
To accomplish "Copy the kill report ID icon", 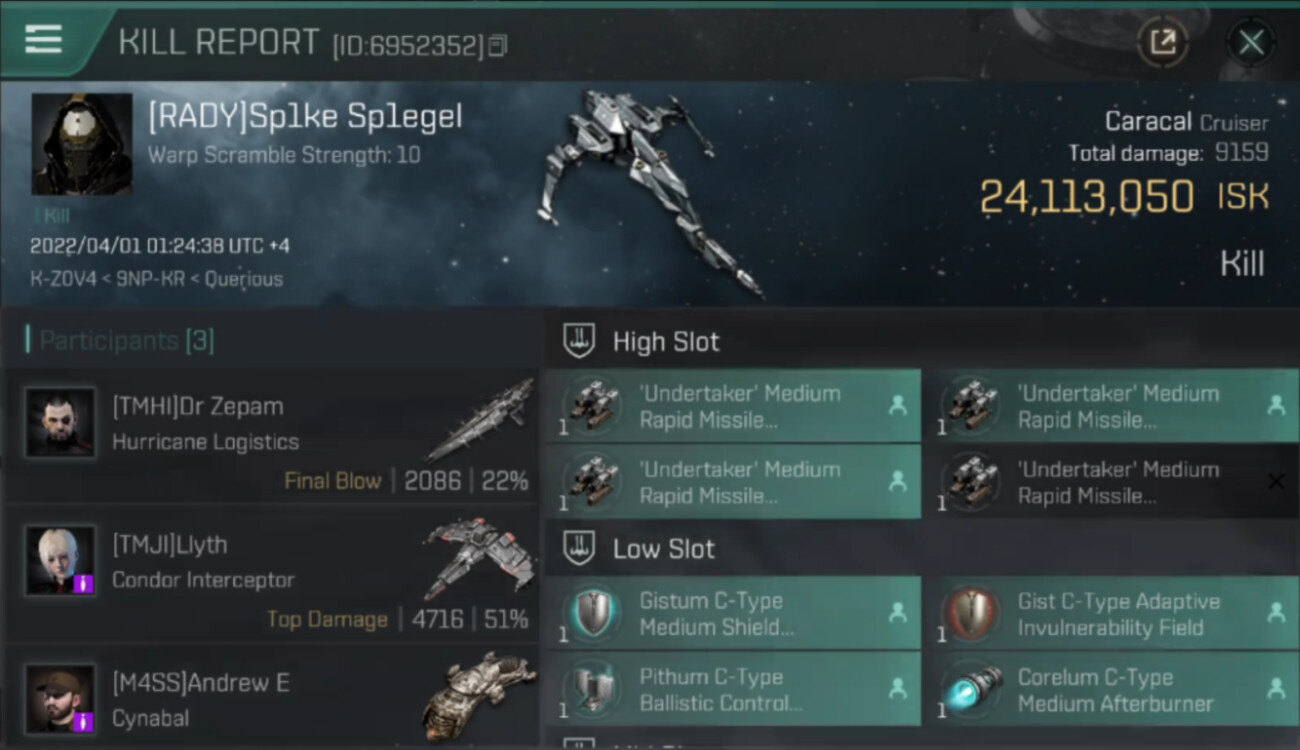I will click(498, 45).
